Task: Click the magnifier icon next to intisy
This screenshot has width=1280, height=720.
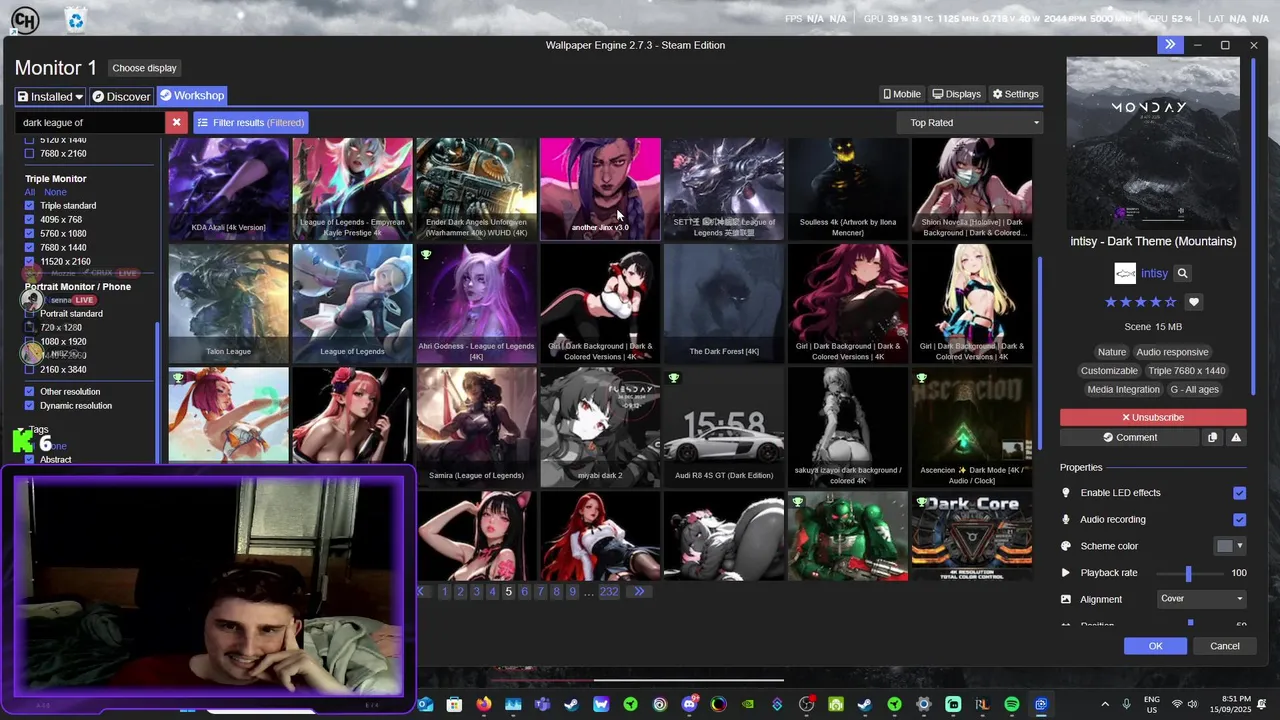Action: click(x=1182, y=273)
